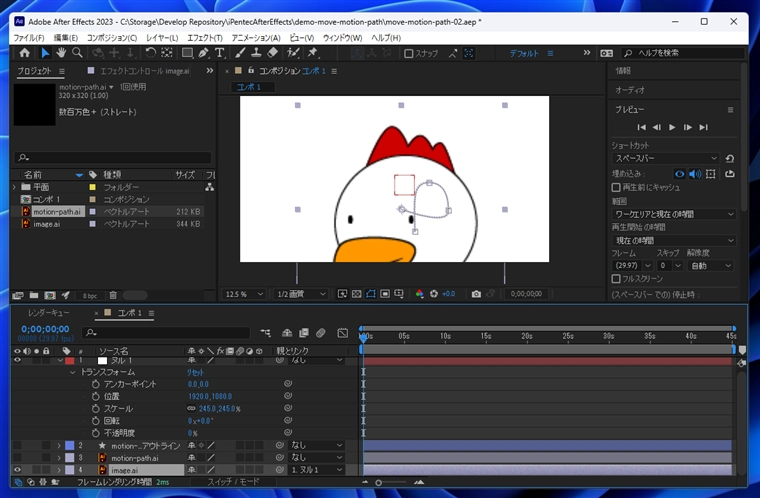This screenshot has width=760, height=498.
Task: Click the リセット link for Transform
Action: [196, 371]
